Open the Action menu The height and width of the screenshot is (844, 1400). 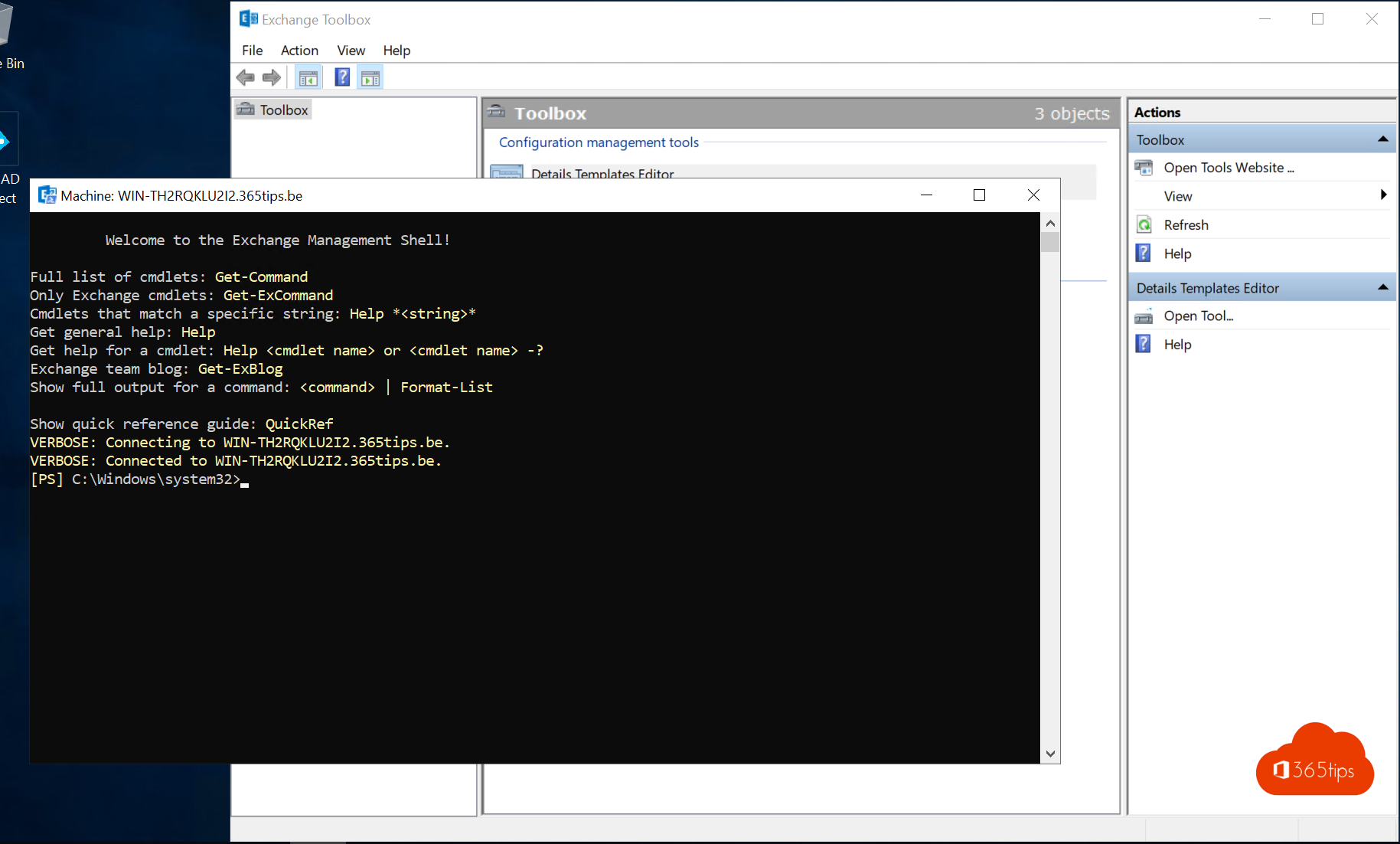299,51
